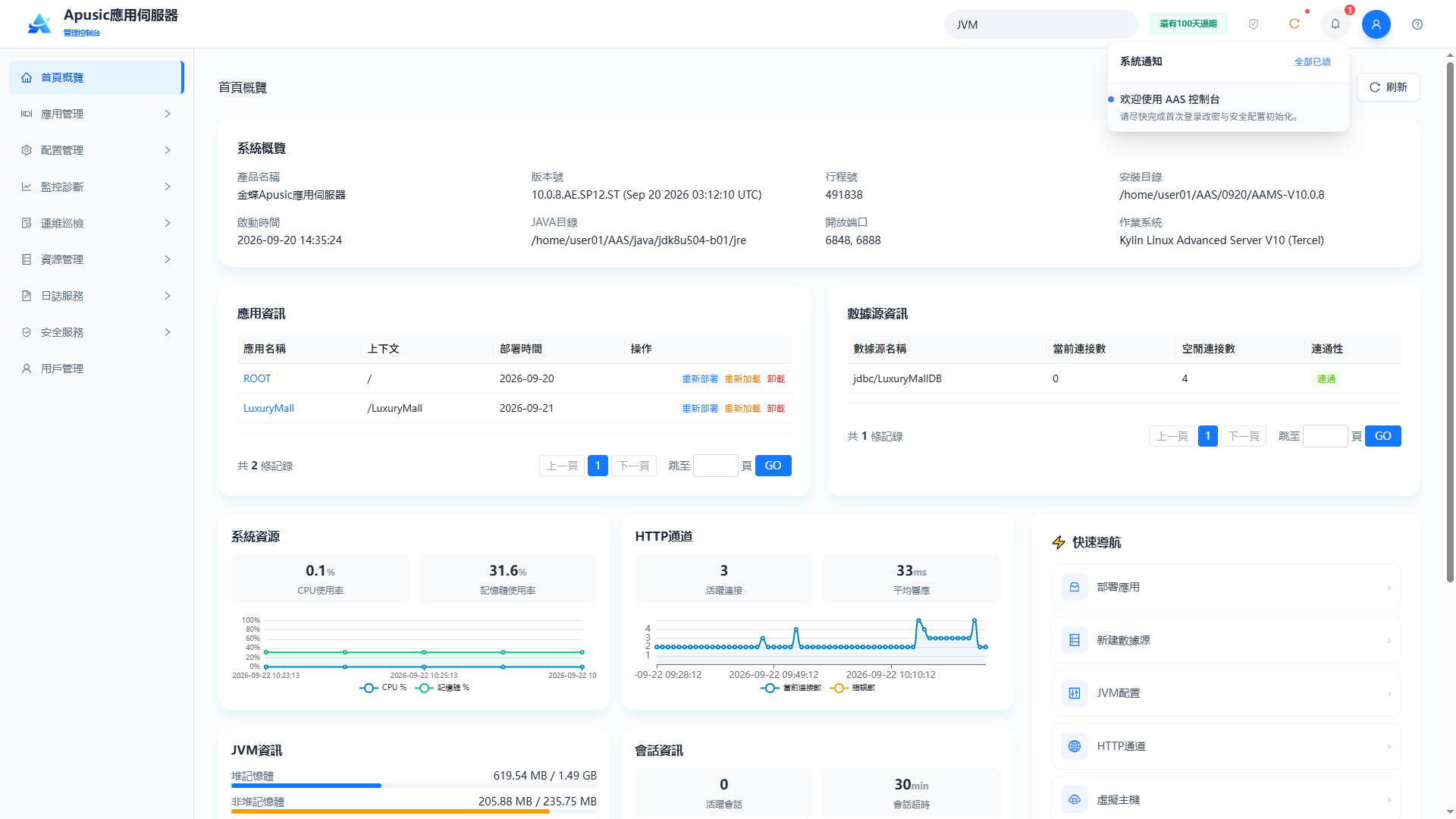Open the user avatar menu
This screenshot has width=1456, height=819.
tap(1376, 24)
